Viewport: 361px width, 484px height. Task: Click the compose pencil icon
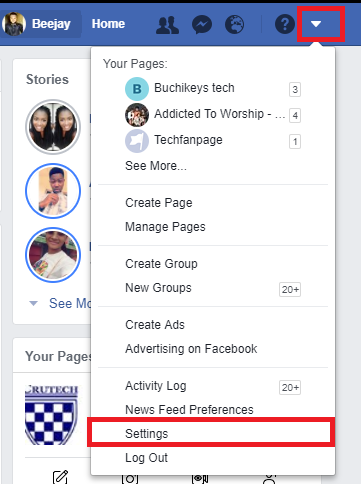coord(61,477)
